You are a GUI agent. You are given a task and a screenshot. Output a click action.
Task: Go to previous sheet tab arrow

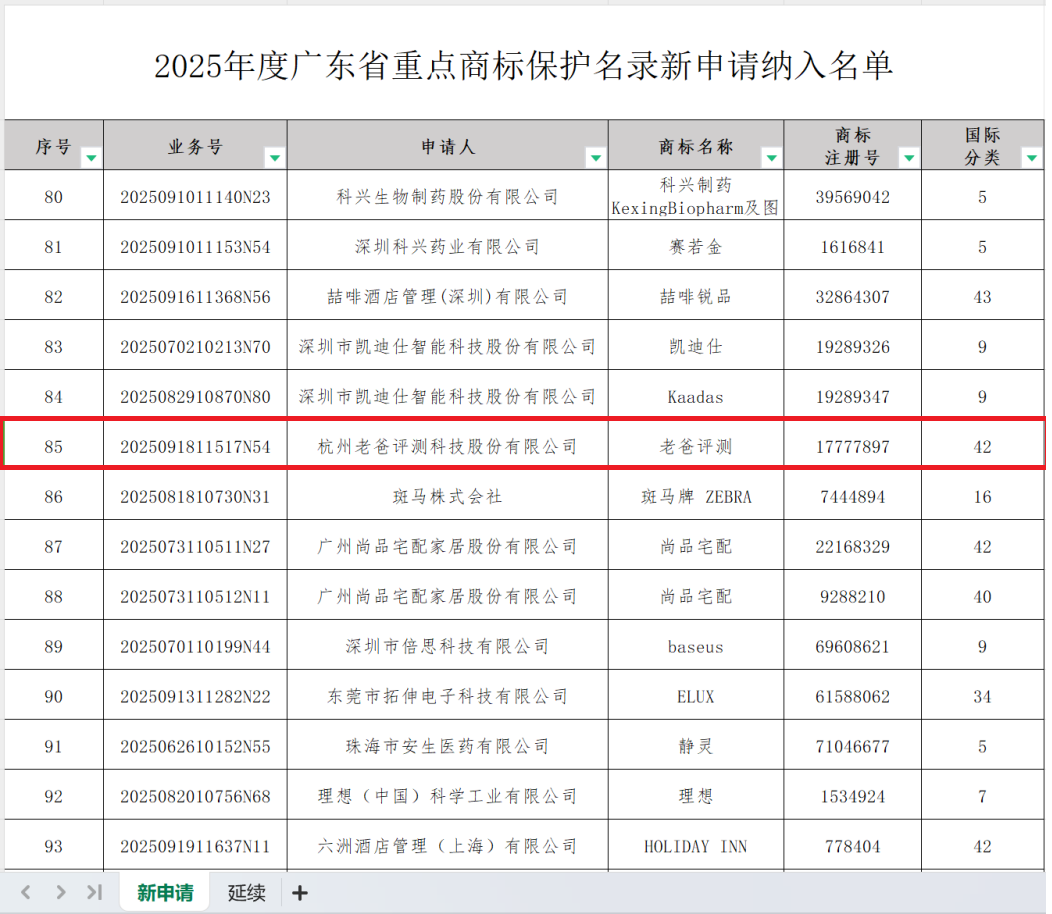click(26, 893)
